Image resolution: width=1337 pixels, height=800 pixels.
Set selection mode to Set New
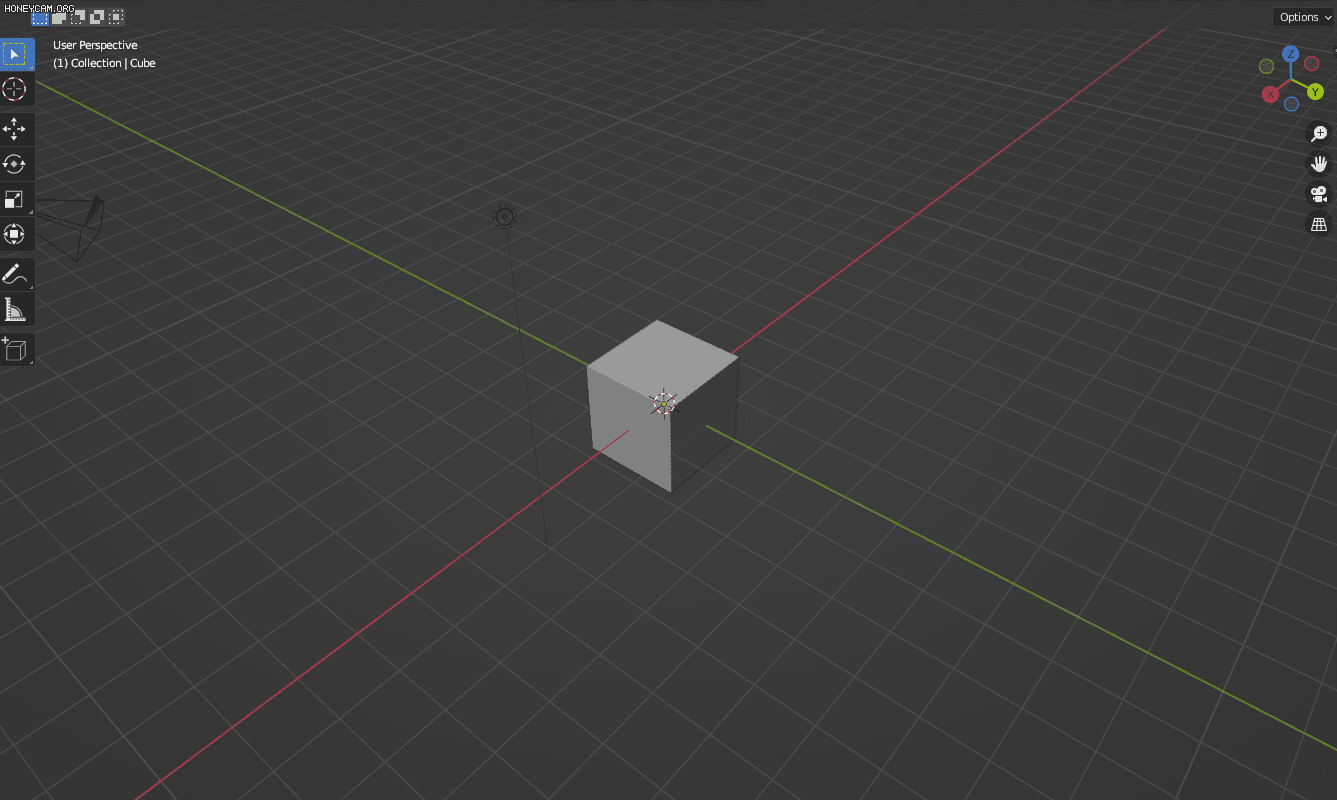[40, 17]
